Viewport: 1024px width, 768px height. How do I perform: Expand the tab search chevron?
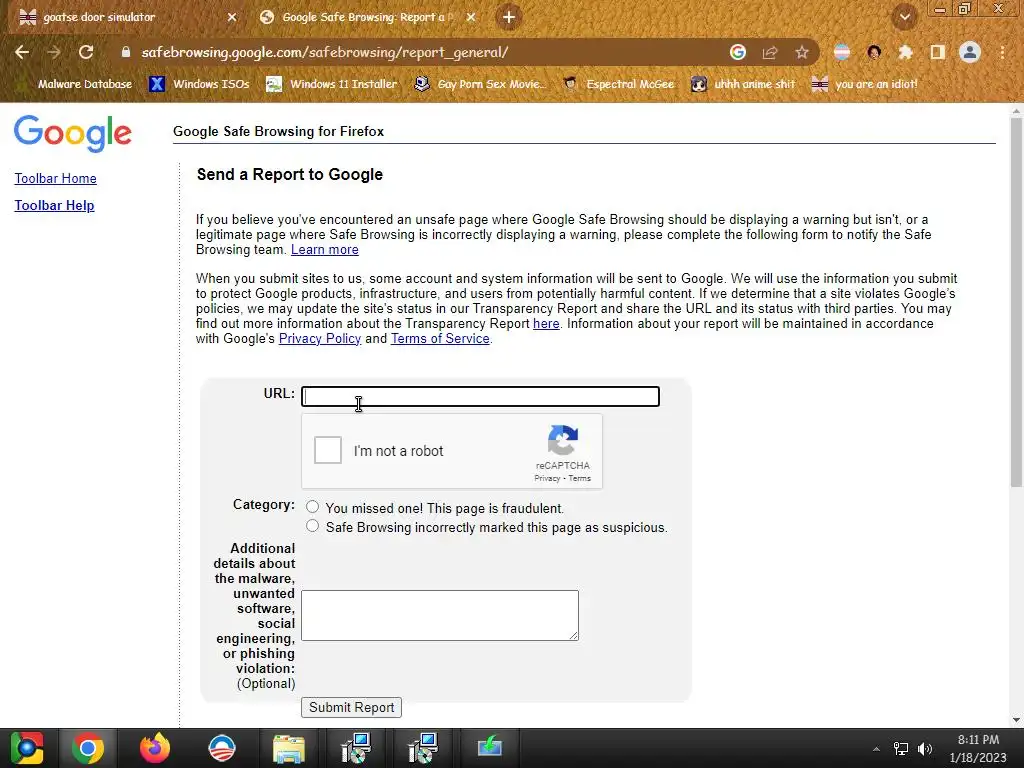[905, 17]
